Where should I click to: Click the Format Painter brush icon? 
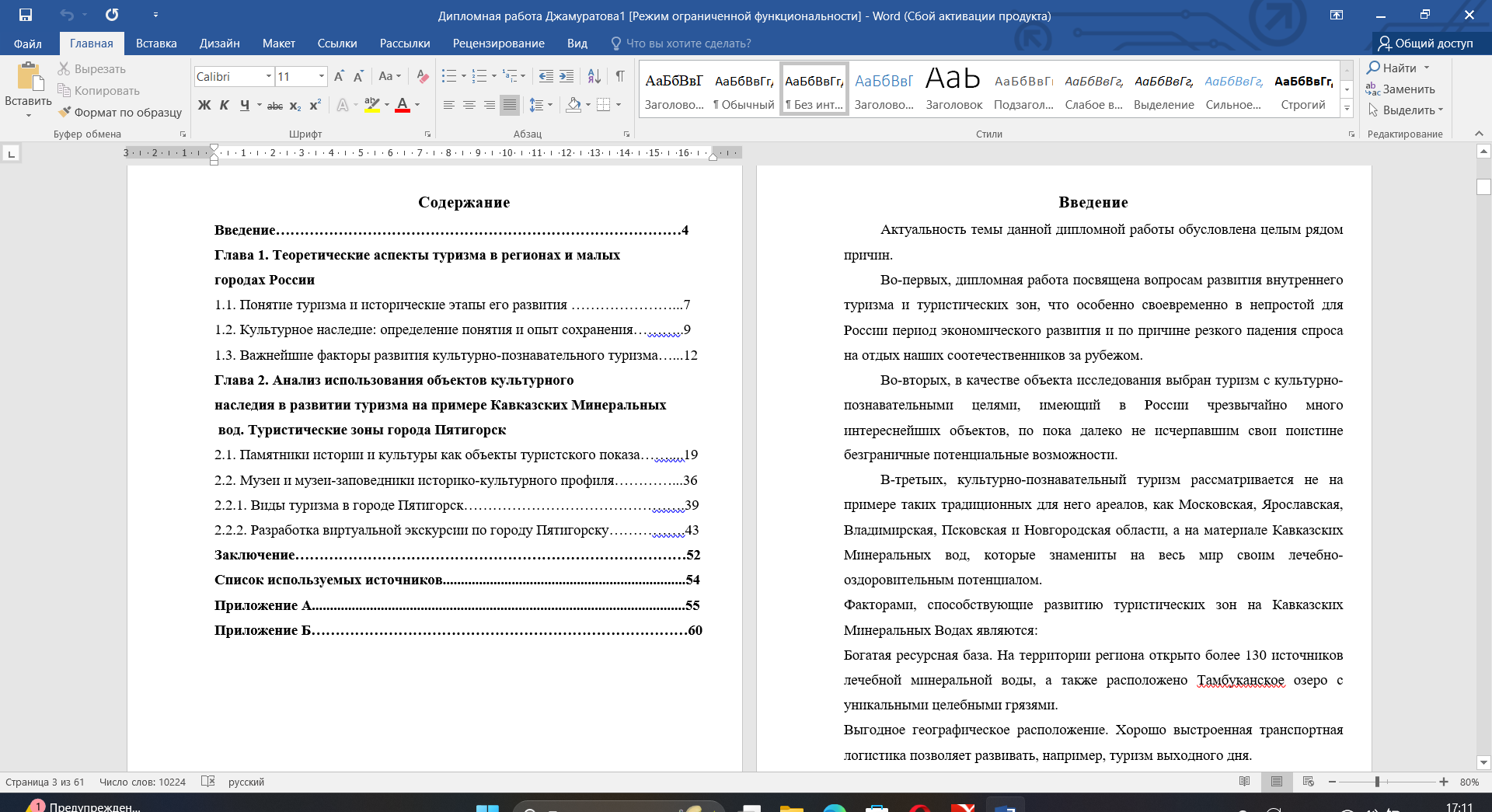click(x=65, y=112)
